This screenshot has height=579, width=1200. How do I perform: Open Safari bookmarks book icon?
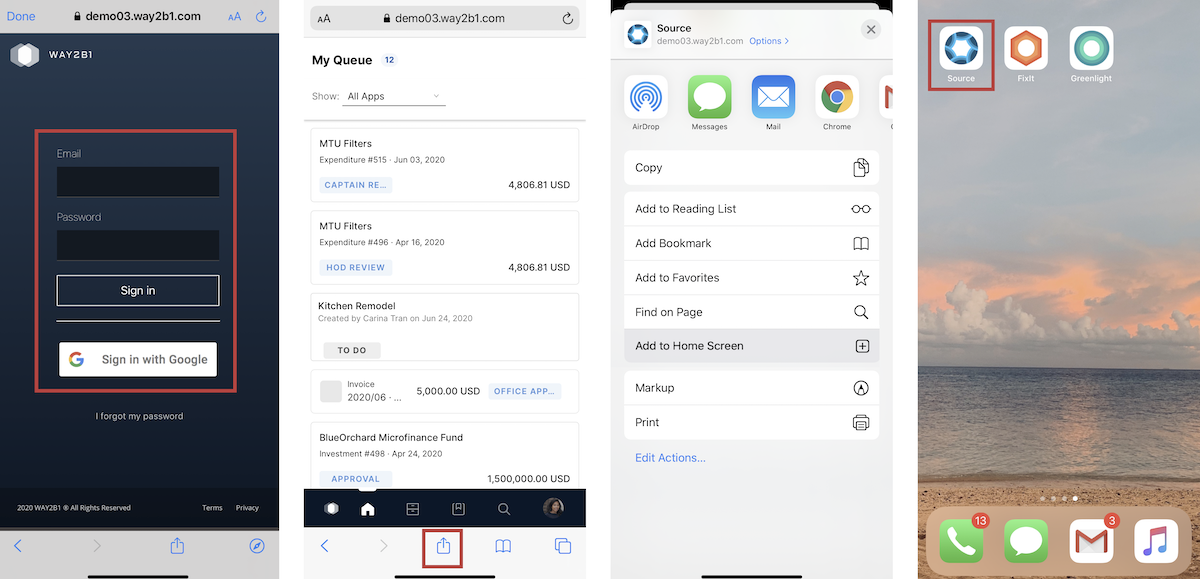pos(503,546)
